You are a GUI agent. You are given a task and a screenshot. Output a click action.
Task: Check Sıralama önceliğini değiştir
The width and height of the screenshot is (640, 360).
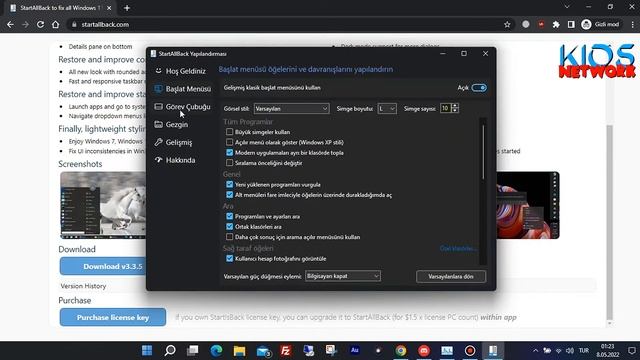pyautogui.click(x=229, y=163)
